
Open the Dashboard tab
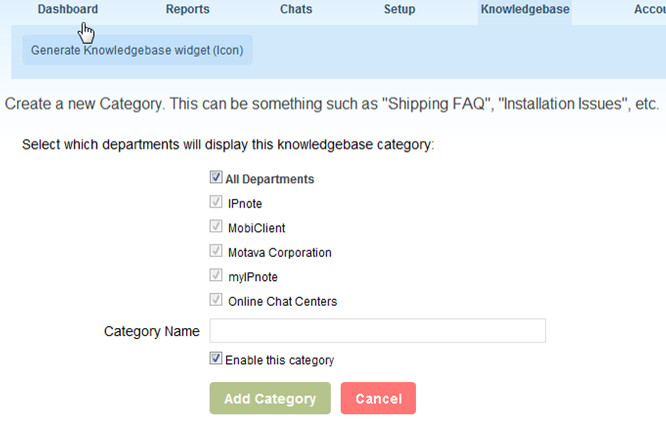coord(68,10)
